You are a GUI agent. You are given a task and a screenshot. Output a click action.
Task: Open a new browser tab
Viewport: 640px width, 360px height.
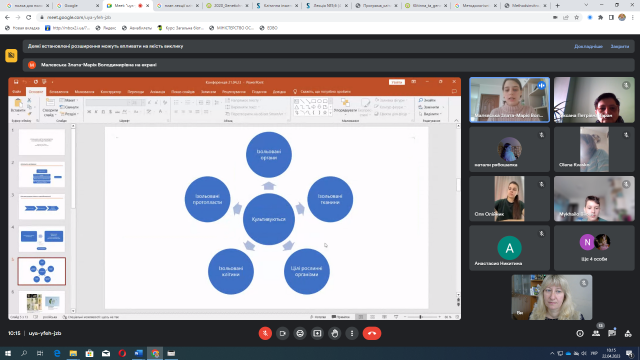click(558, 6)
